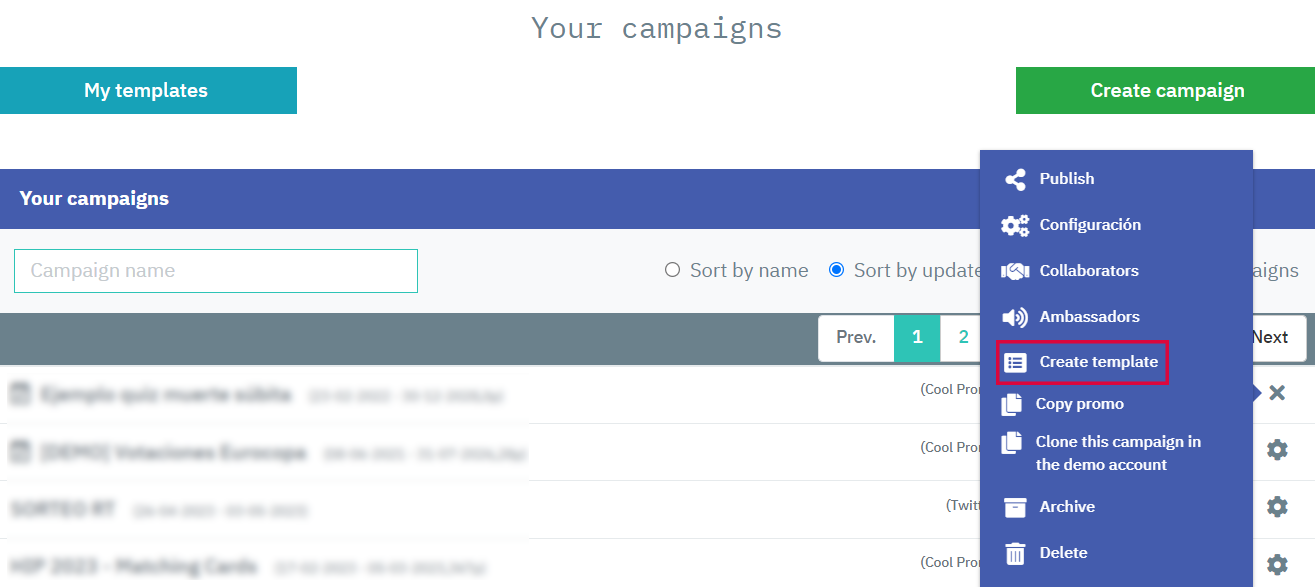The image size is (1315, 587).
Task: Open My templates
Action: pyautogui.click(x=148, y=90)
